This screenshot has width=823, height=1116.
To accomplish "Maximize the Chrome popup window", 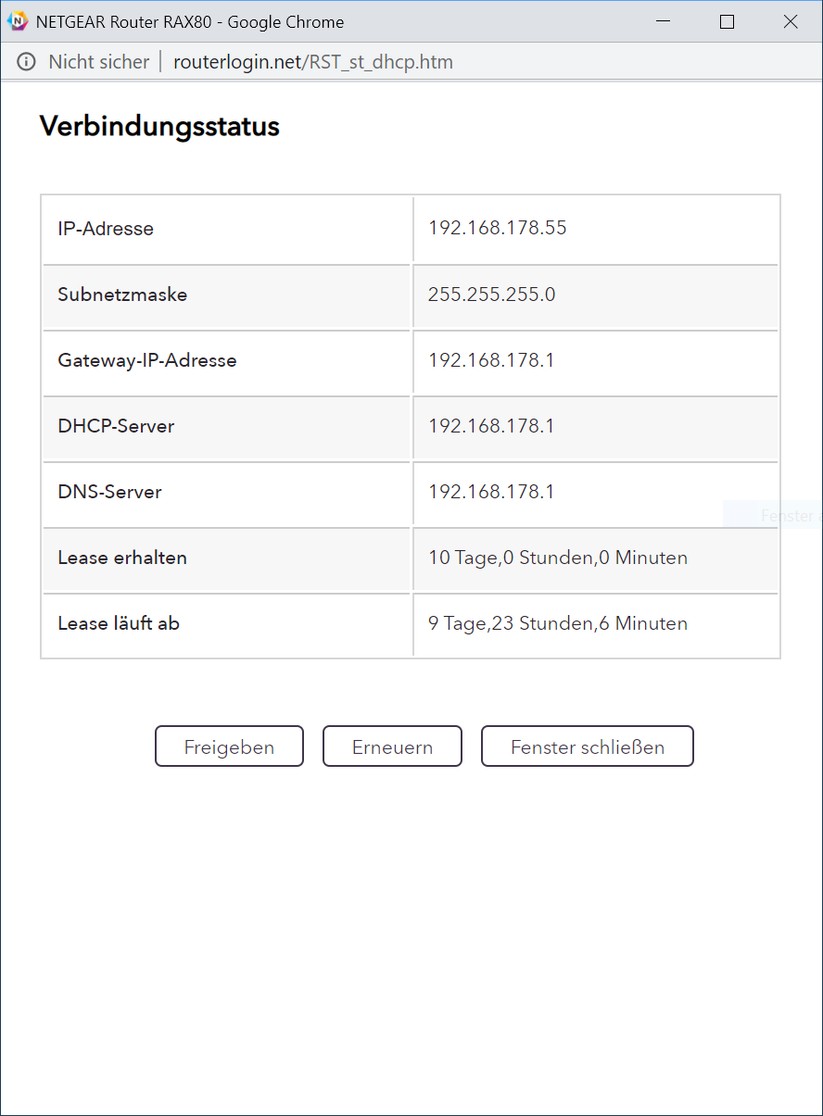I will point(727,22).
